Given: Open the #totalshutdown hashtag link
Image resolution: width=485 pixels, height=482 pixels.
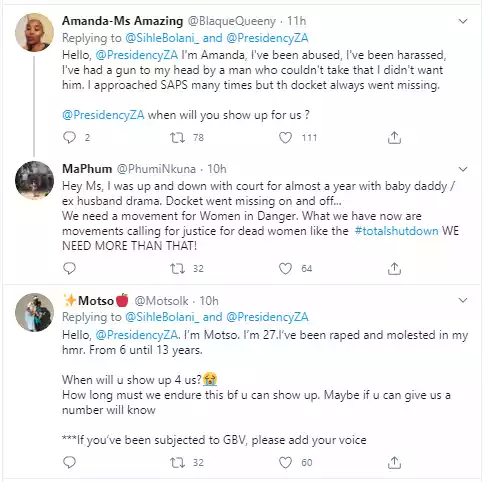Looking at the screenshot, I should pyautogui.click(x=396, y=231).
